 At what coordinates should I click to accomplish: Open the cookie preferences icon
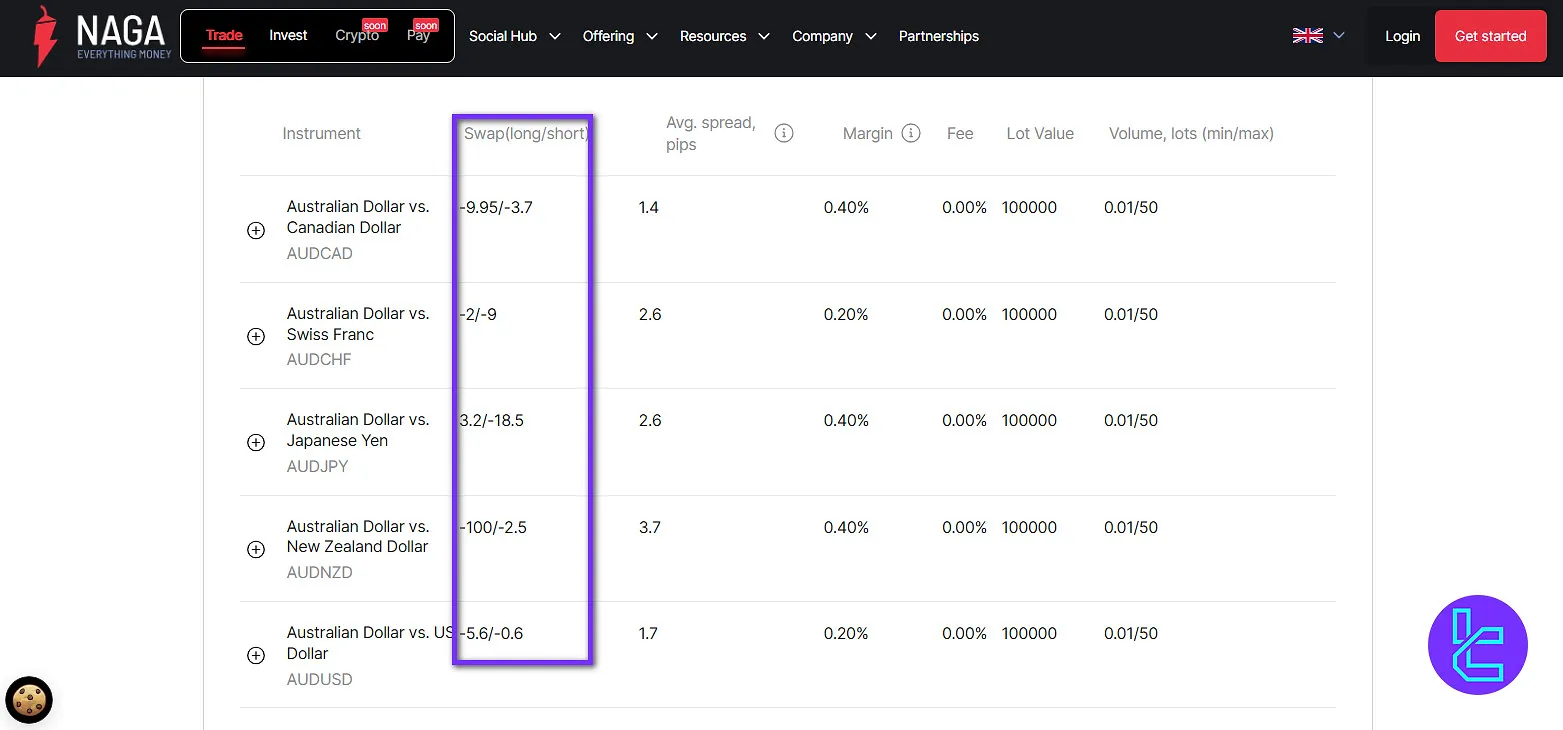point(28,700)
